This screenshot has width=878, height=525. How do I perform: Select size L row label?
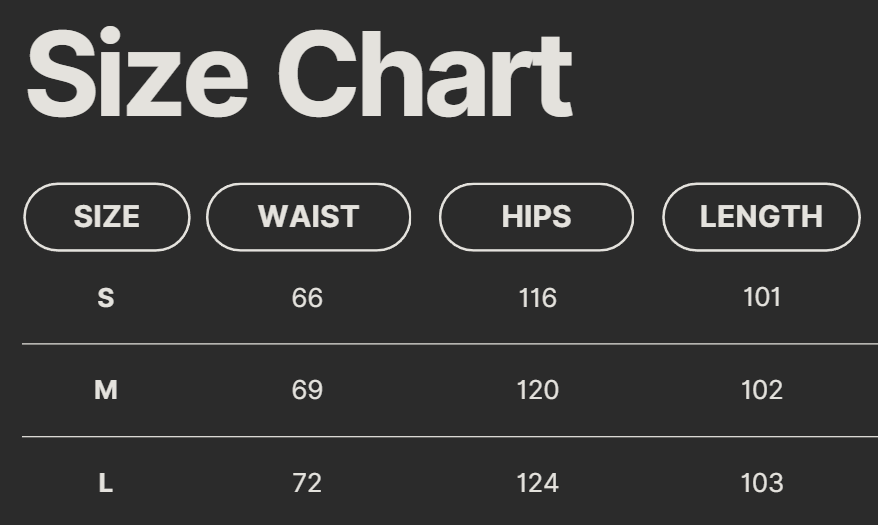[x=106, y=483]
